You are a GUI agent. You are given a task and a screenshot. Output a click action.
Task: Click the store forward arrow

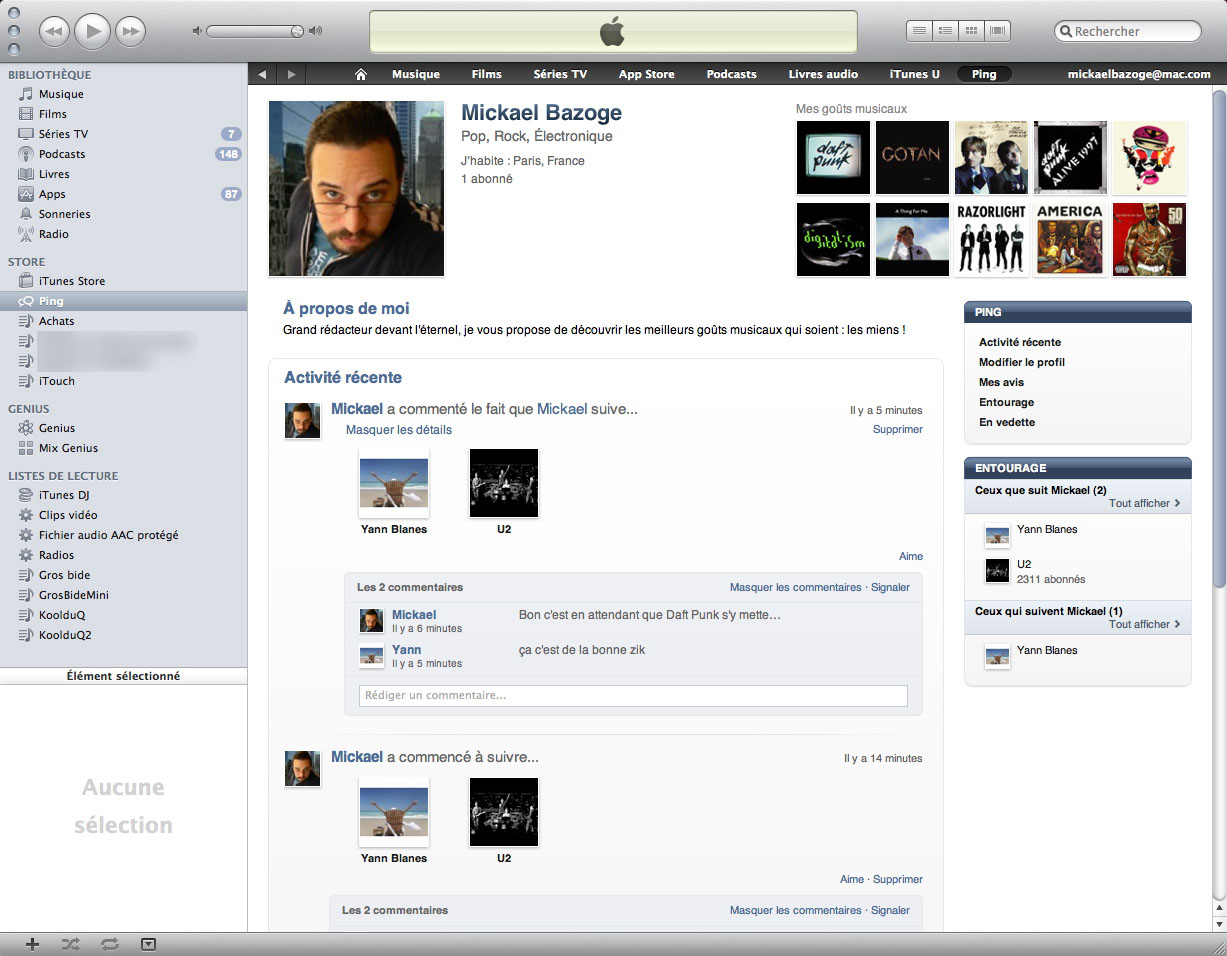click(x=291, y=74)
